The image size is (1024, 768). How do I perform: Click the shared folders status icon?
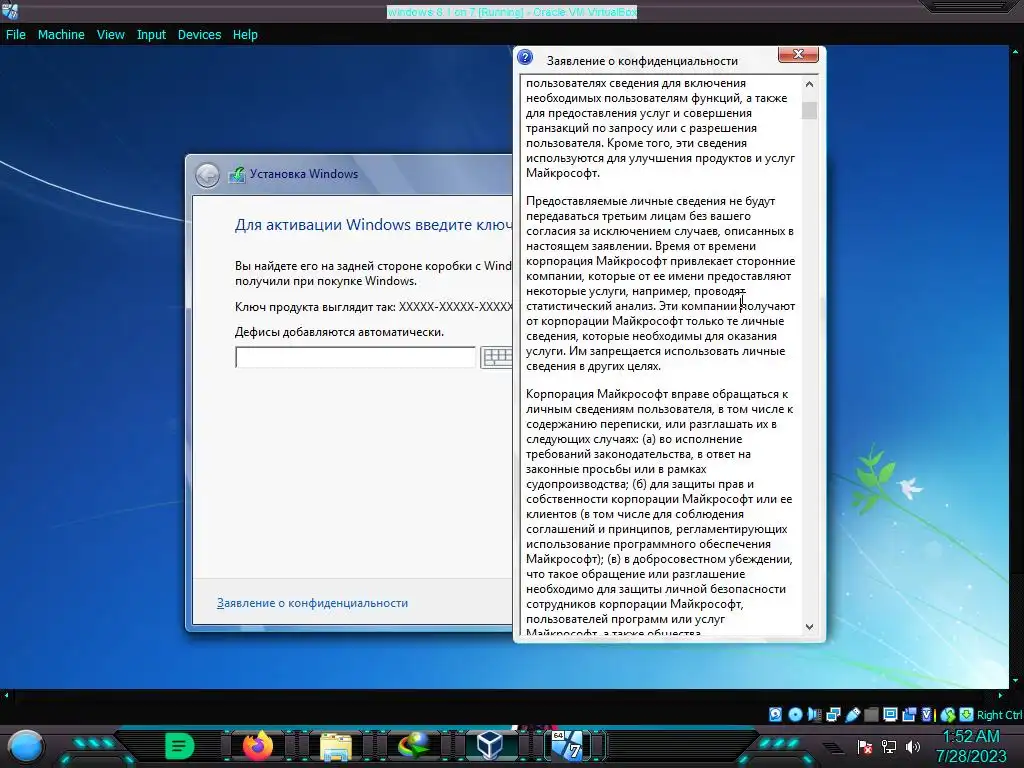tap(871, 715)
